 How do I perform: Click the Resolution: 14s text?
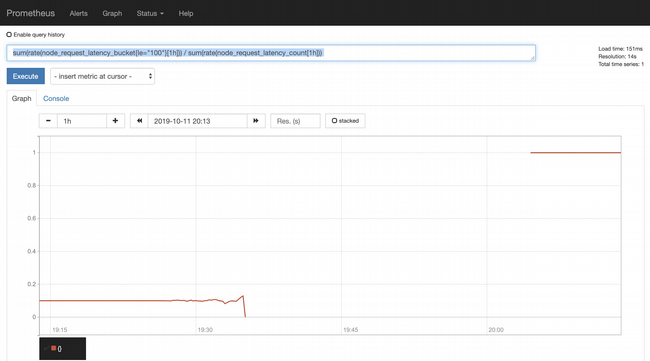(617, 56)
